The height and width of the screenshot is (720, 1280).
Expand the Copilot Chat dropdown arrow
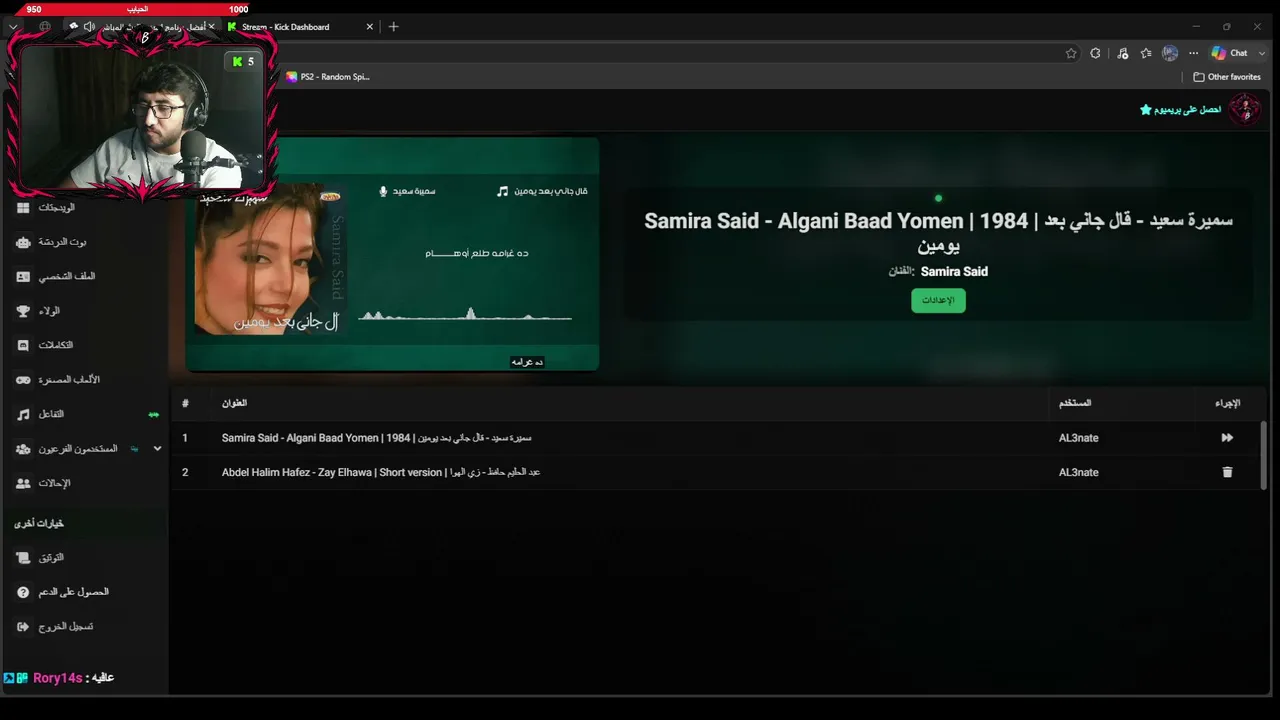[x=1262, y=53]
